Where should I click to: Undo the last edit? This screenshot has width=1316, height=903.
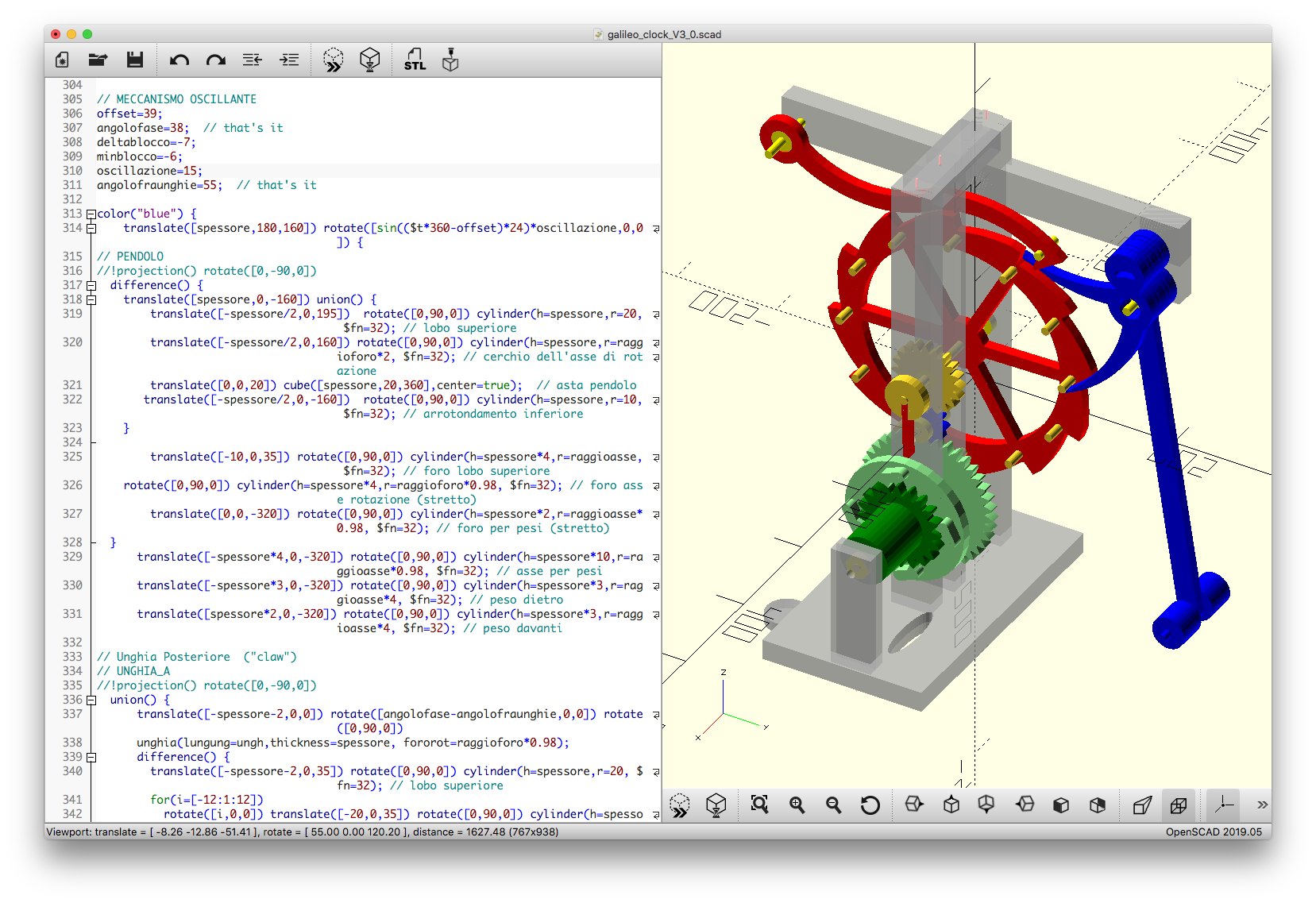click(x=179, y=60)
